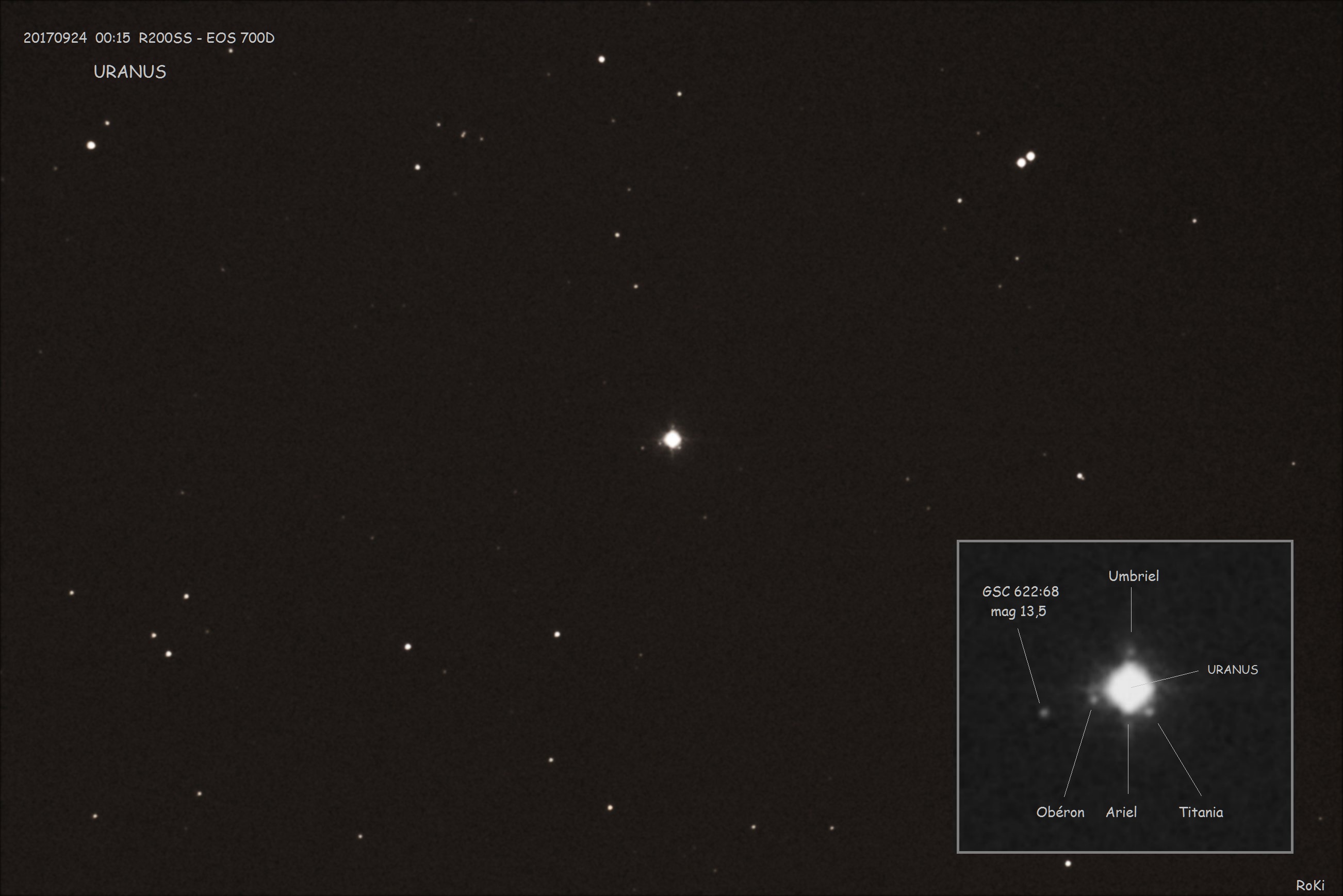Click the Titania moon dot in inset

click(1149, 711)
